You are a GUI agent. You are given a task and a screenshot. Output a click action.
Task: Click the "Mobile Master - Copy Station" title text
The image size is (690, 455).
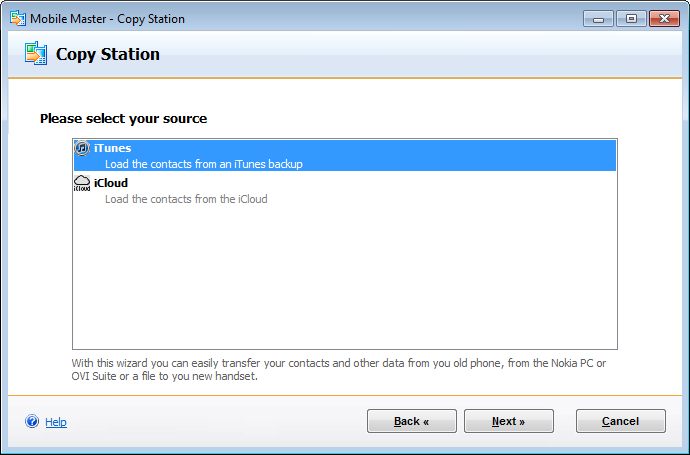coord(107,19)
